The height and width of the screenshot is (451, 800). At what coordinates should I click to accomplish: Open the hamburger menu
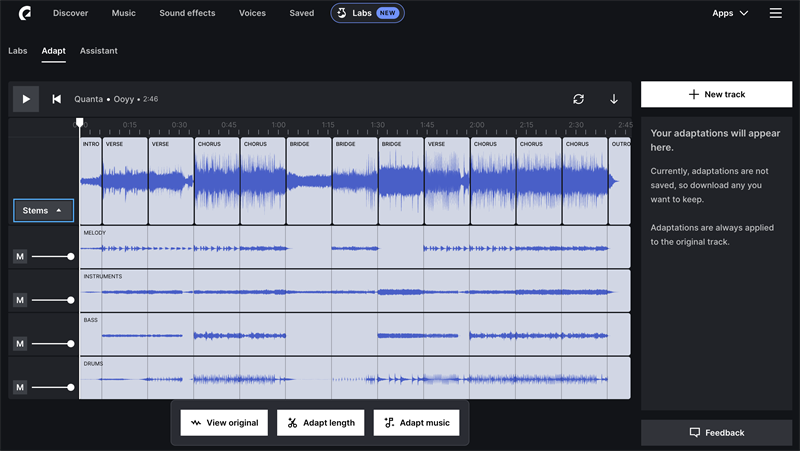pos(775,13)
